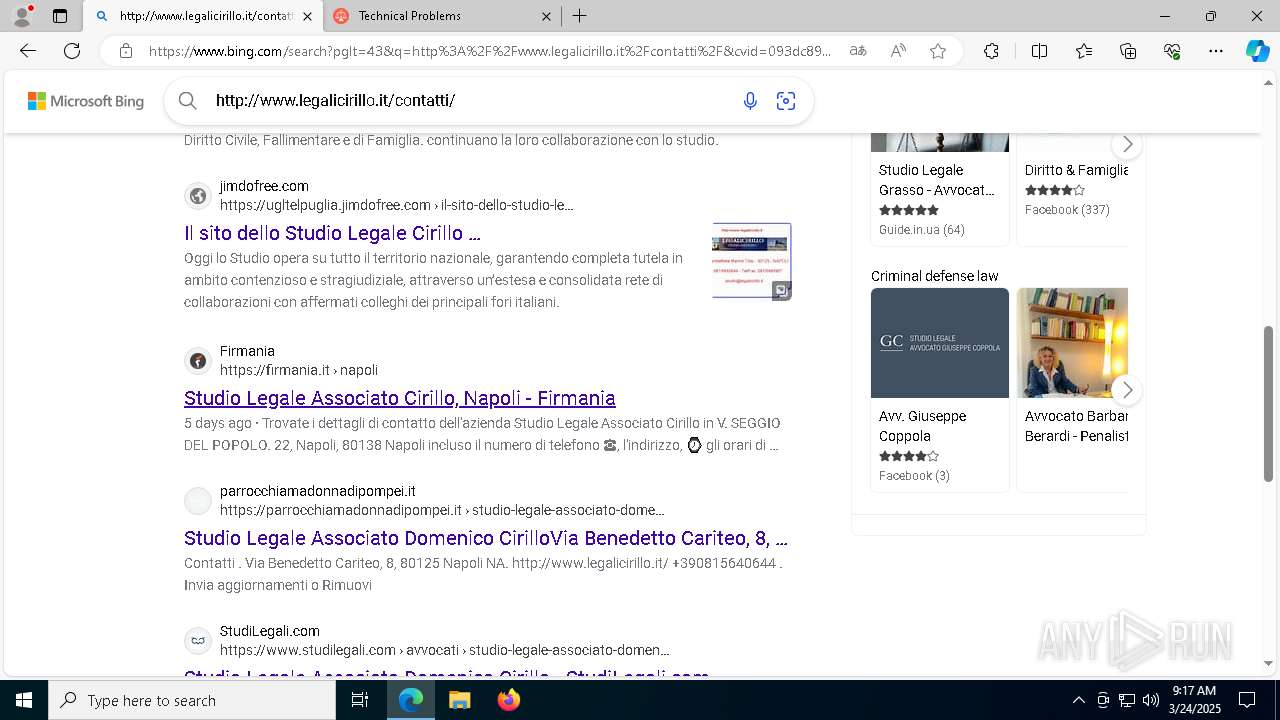
Task: Reload the page with the refresh icon
Action: 72,51
